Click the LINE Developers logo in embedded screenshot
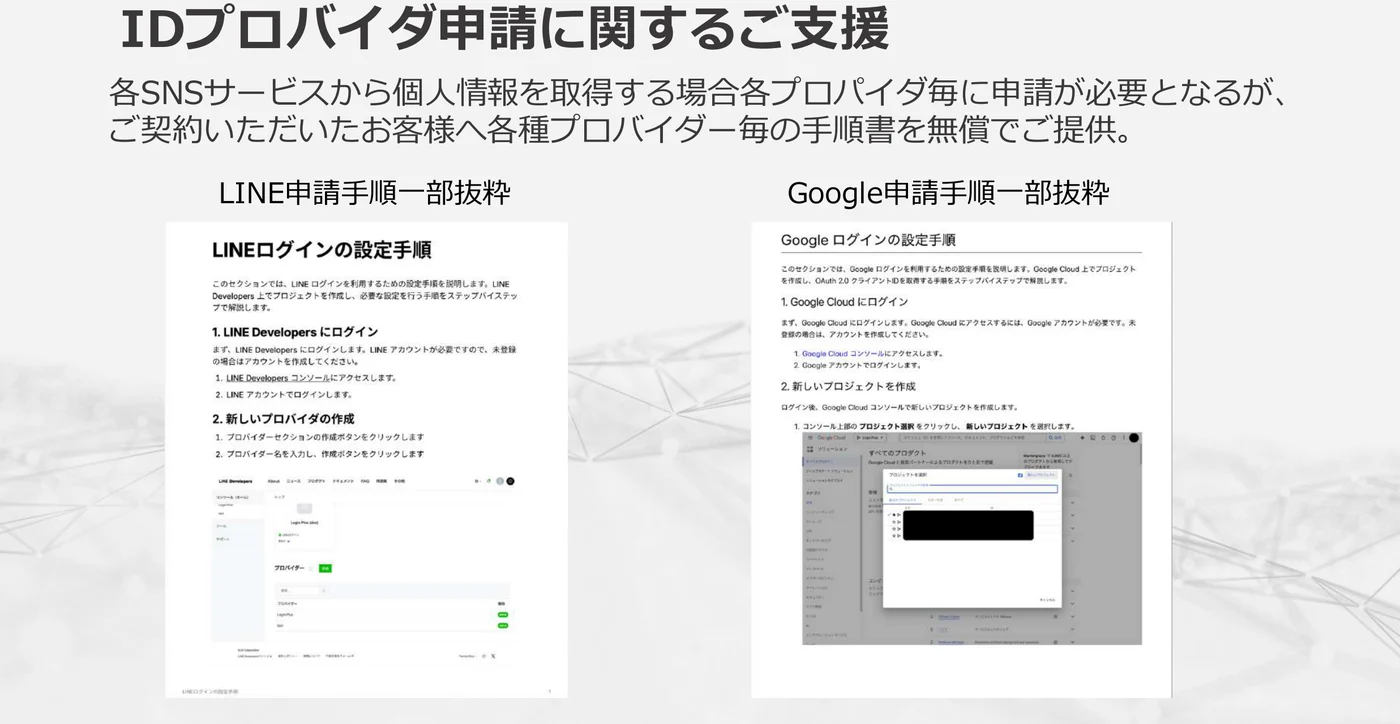Screen dimensions: 1400x724 (x=235, y=481)
